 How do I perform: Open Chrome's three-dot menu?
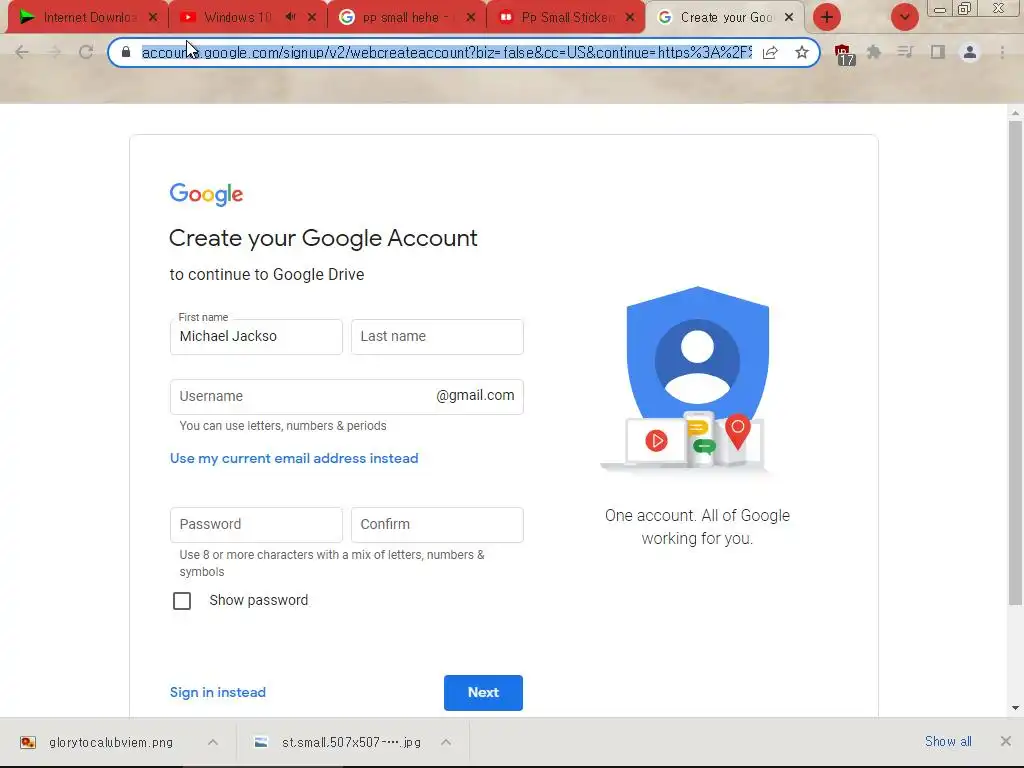[x=1002, y=52]
